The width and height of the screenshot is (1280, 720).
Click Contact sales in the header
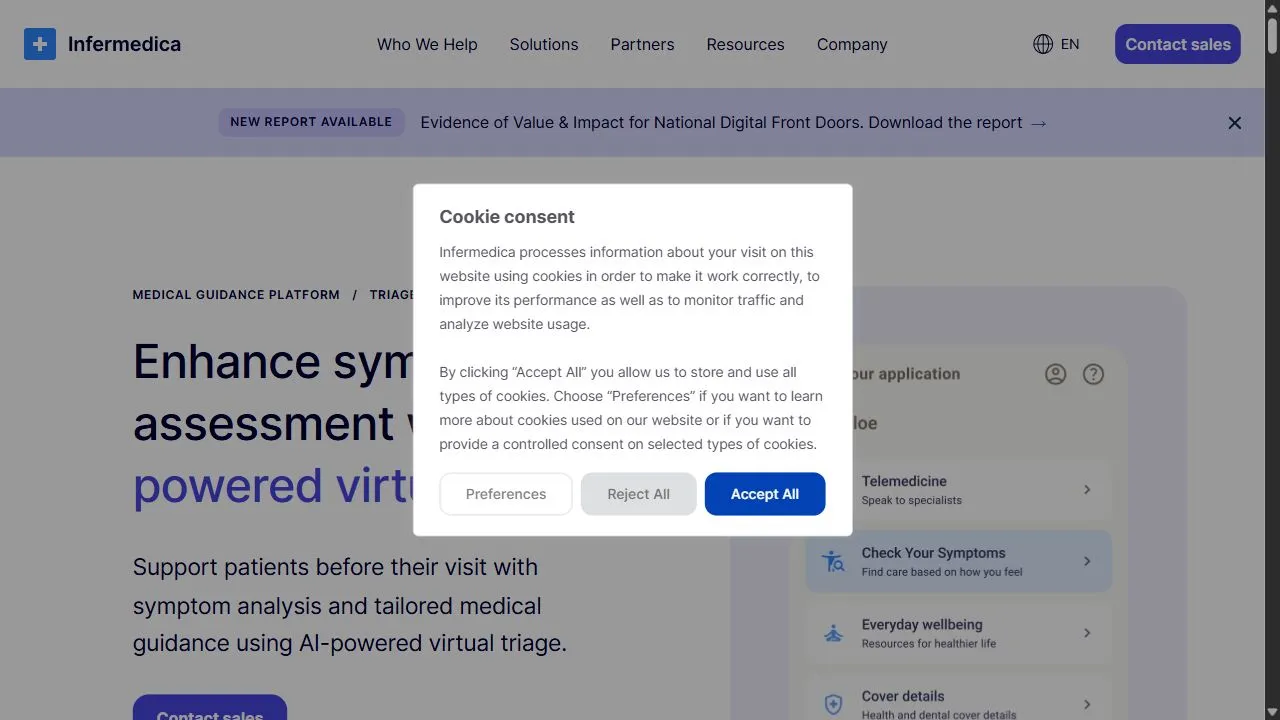click(1178, 44)
